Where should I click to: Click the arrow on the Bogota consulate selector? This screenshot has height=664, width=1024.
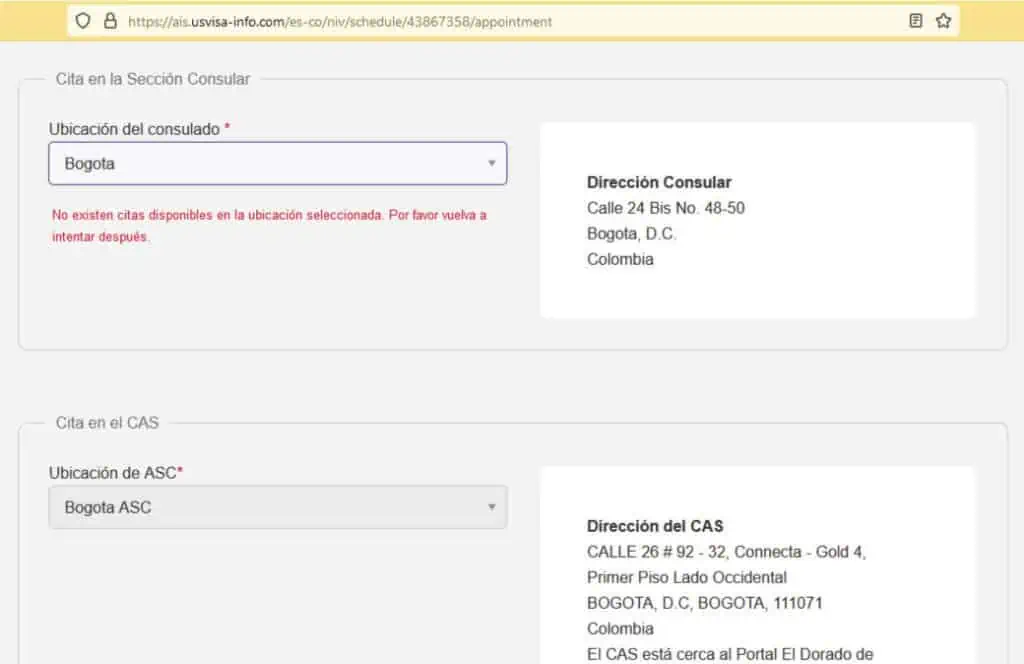click(x=492, y=163)
